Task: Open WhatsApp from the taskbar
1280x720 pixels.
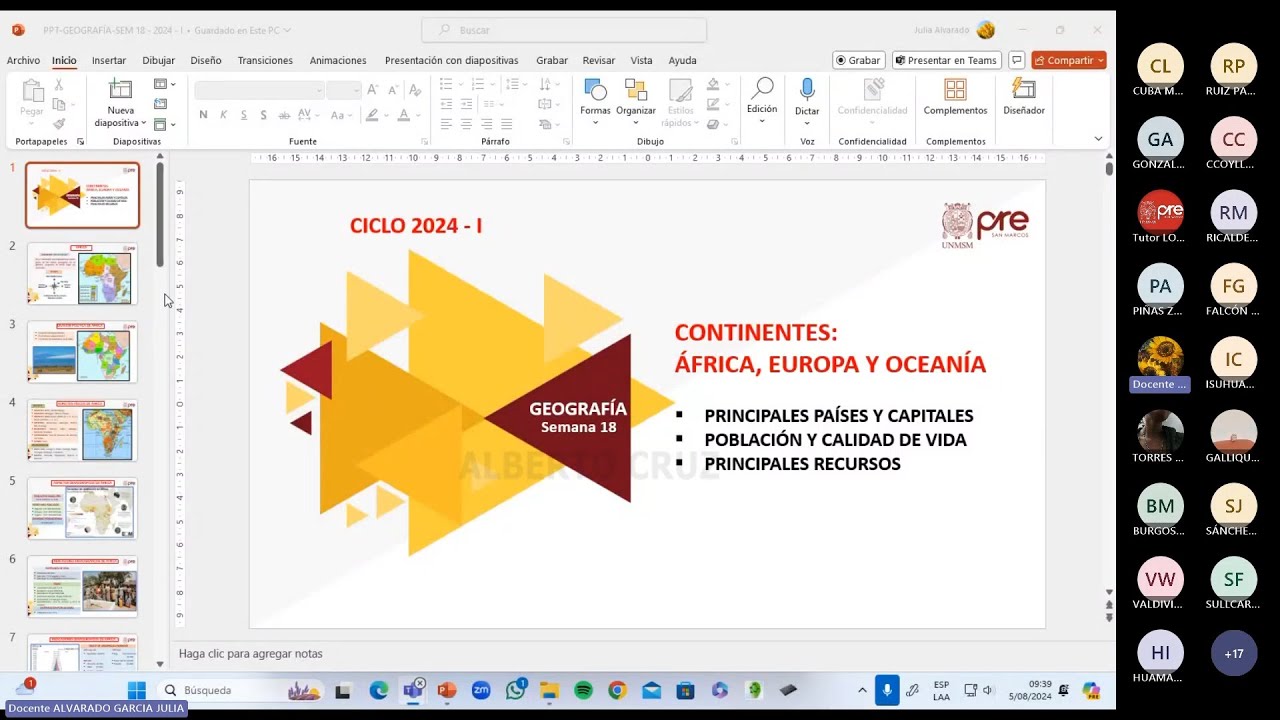Action: coord(515,690)
